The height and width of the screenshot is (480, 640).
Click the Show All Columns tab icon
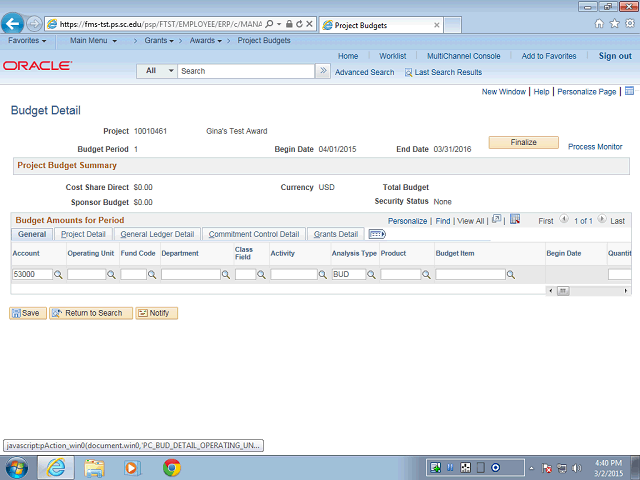[x=377, y=234]
